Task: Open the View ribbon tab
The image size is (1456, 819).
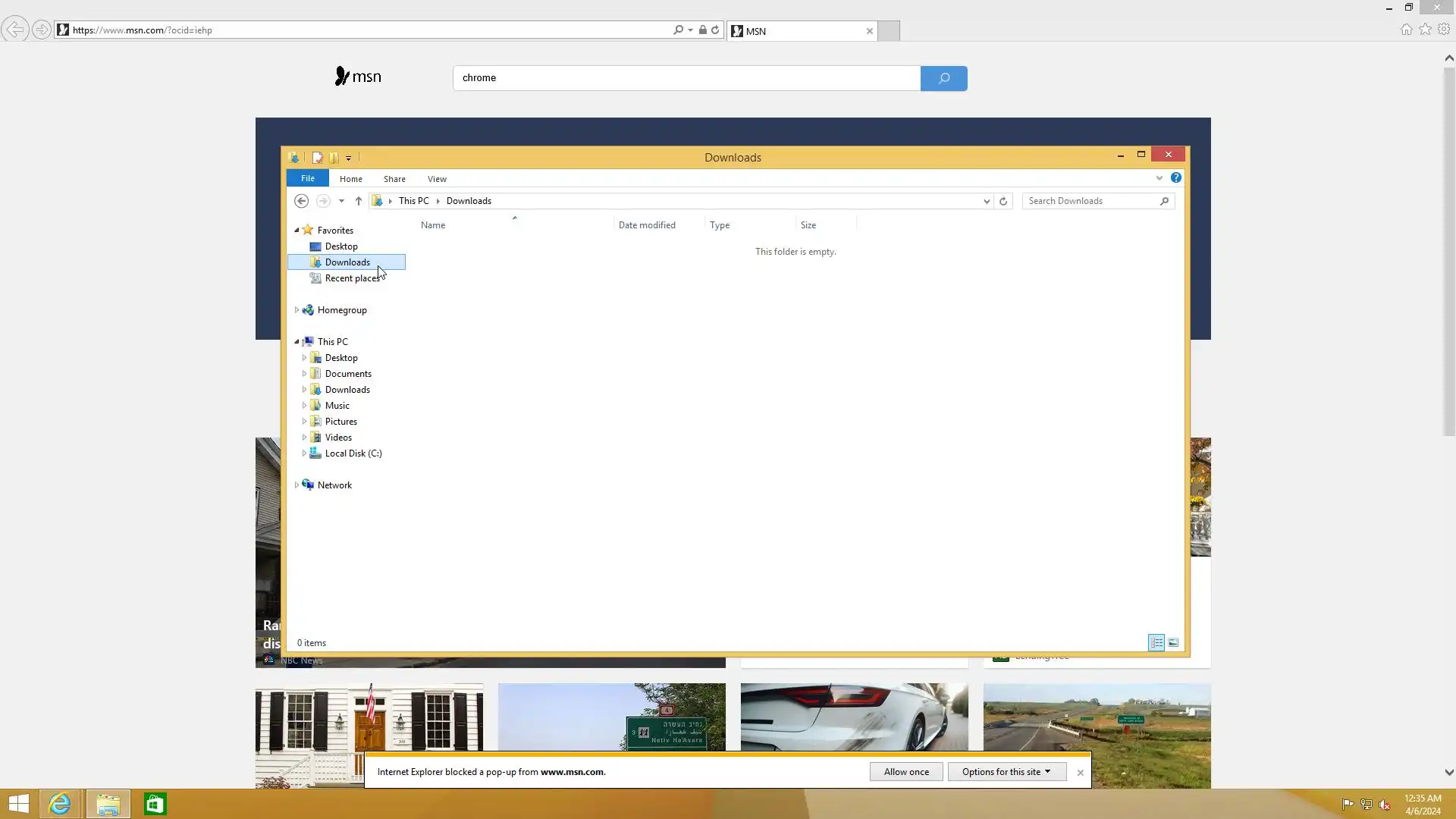Action: click(x=437, y=179)
